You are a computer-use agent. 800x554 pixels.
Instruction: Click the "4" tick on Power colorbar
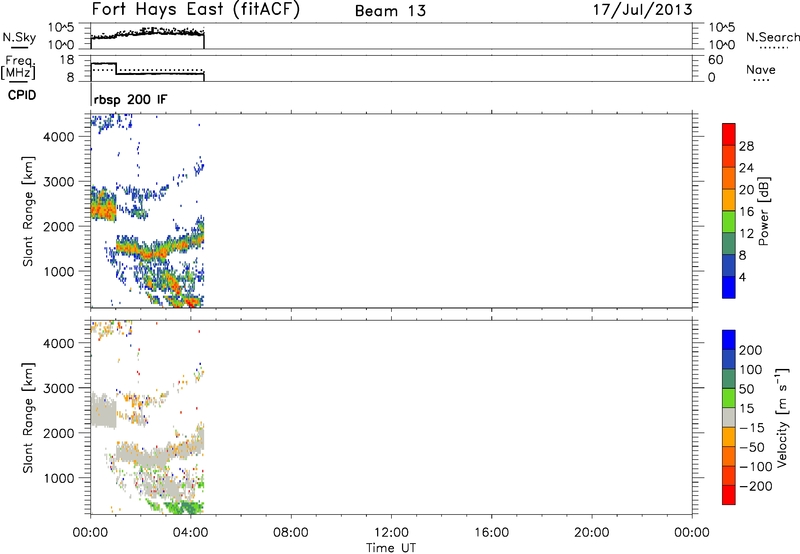[x=743, y=277]
